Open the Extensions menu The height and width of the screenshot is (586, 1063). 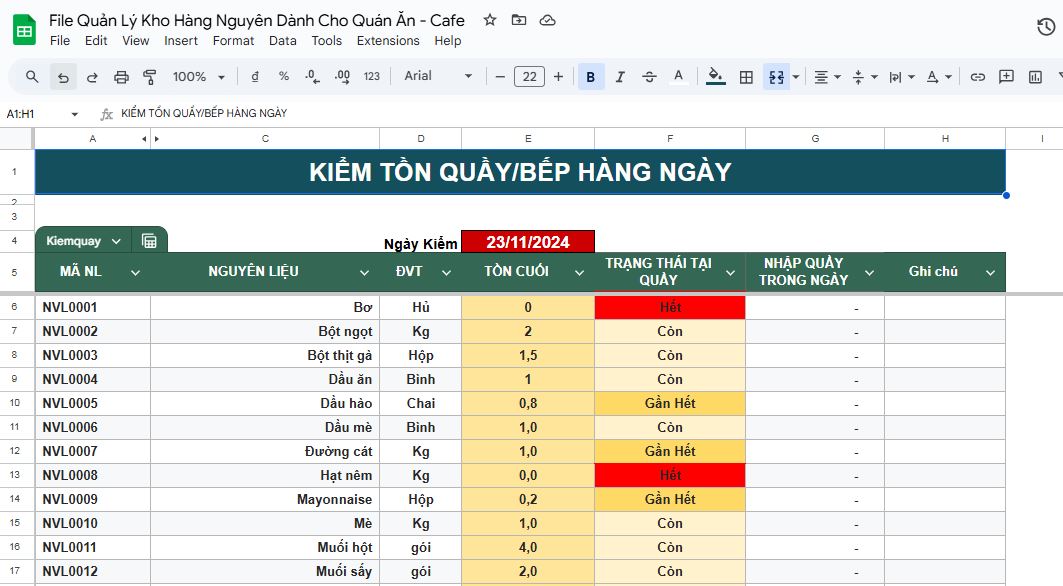coord(388,41)
